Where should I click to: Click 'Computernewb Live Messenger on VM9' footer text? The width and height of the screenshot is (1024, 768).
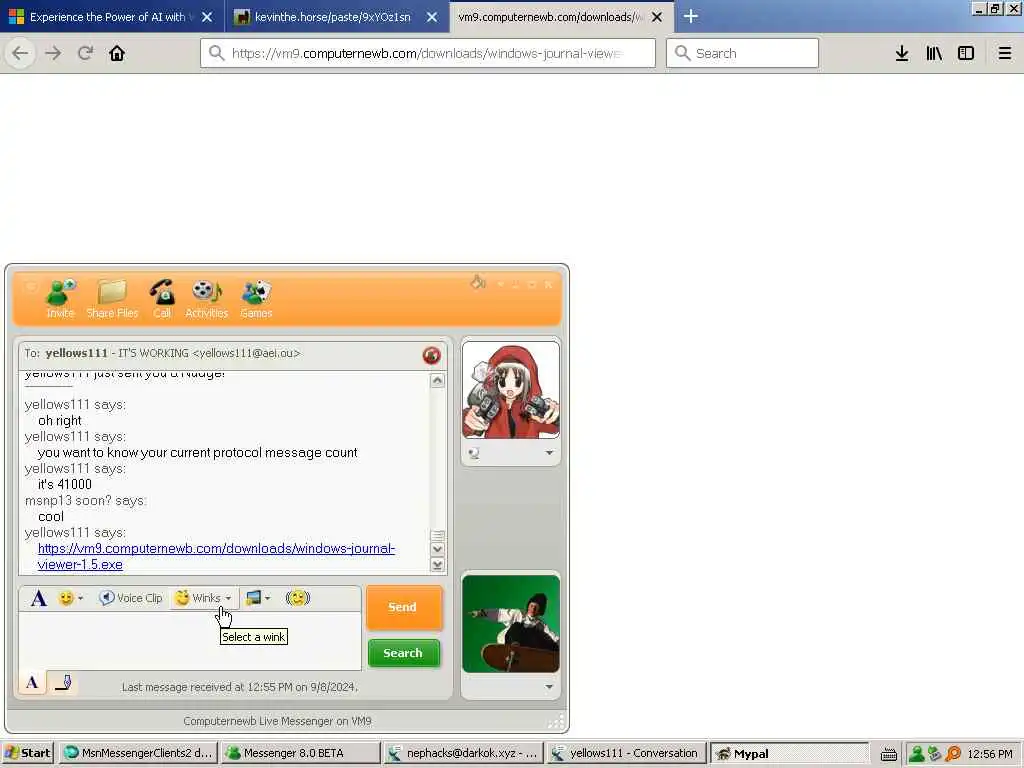point(278,721)
